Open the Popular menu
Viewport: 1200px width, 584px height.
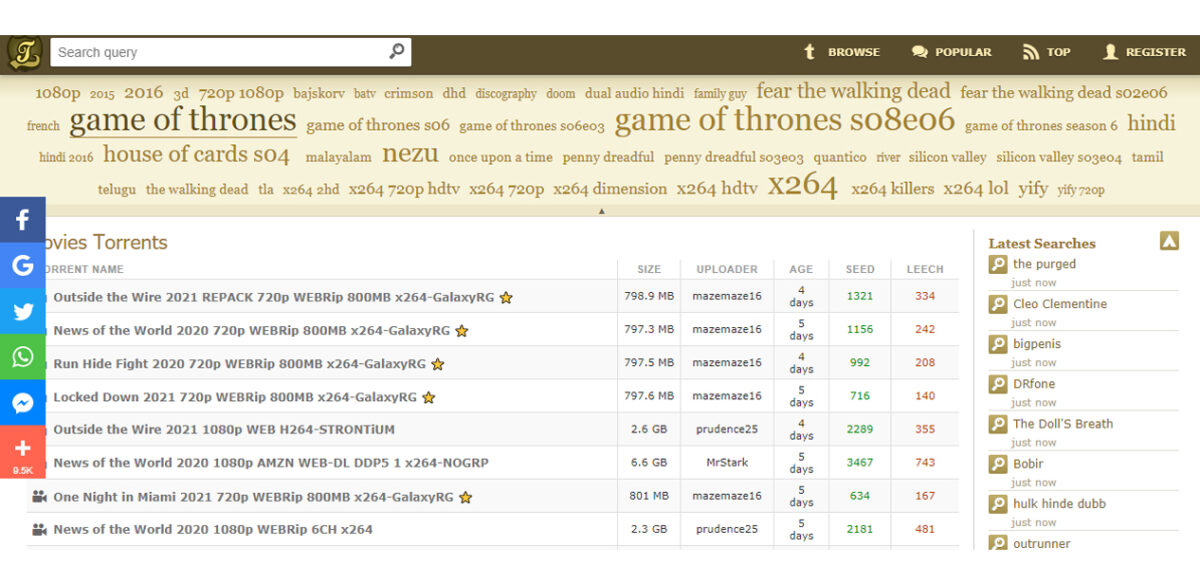point(951,52)
